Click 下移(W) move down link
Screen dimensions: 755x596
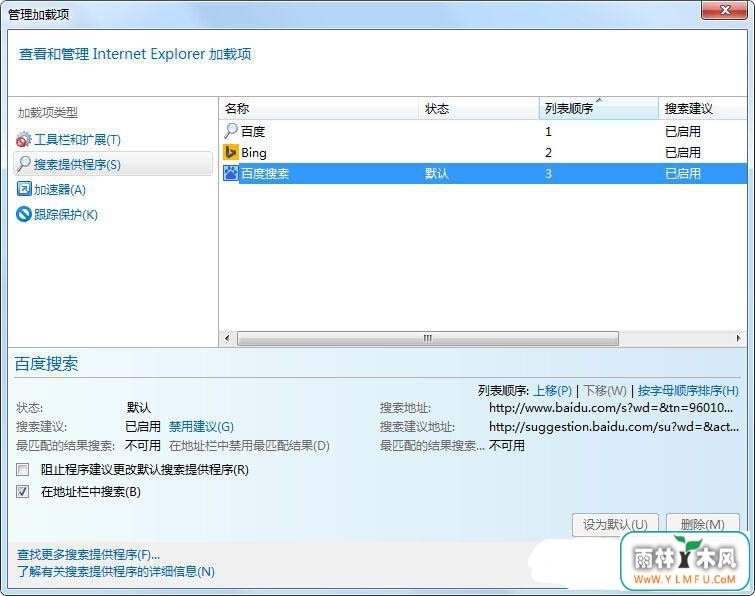tap(605, 390)
